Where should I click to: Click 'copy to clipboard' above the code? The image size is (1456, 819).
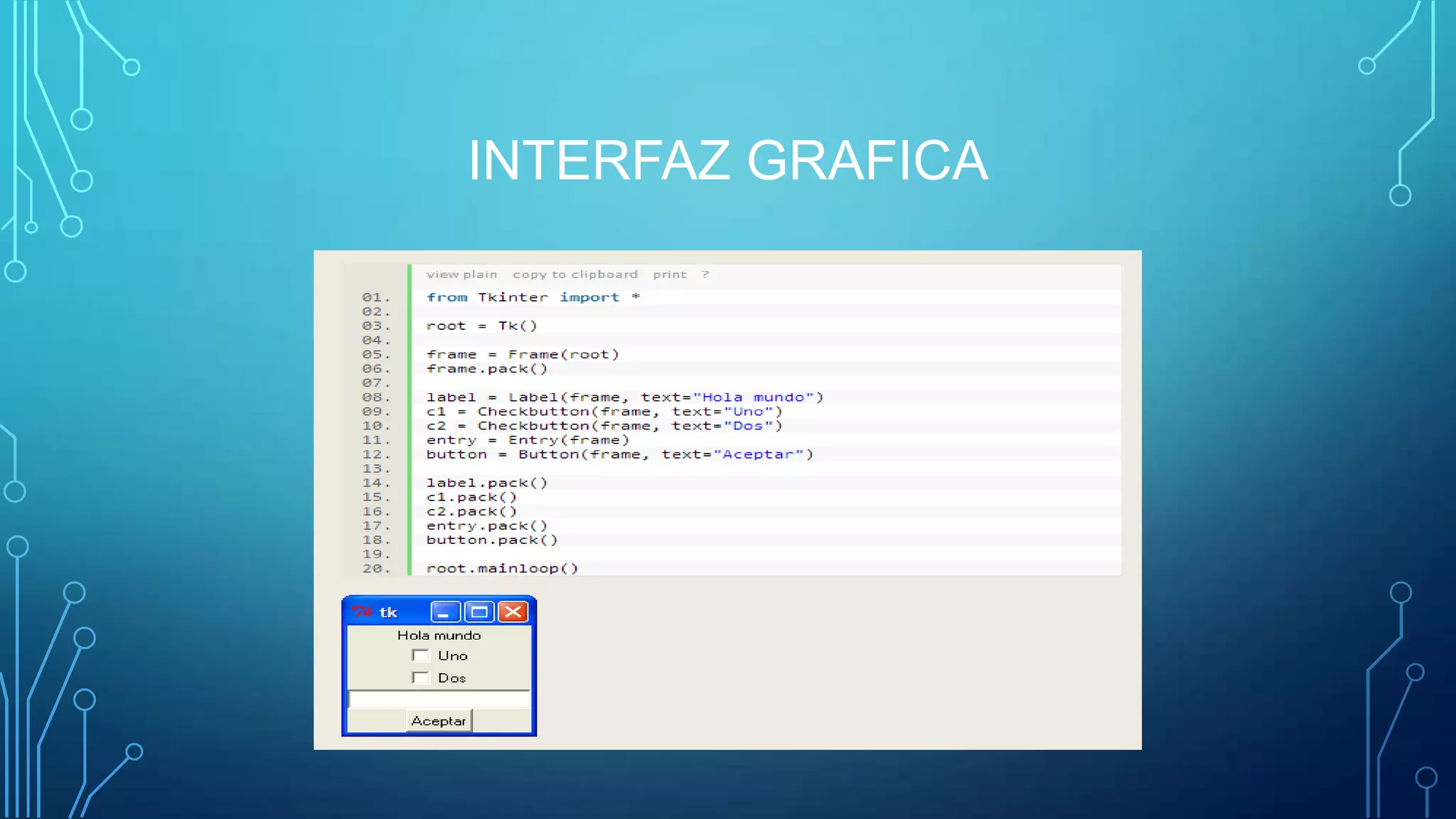tap(575, 274)
